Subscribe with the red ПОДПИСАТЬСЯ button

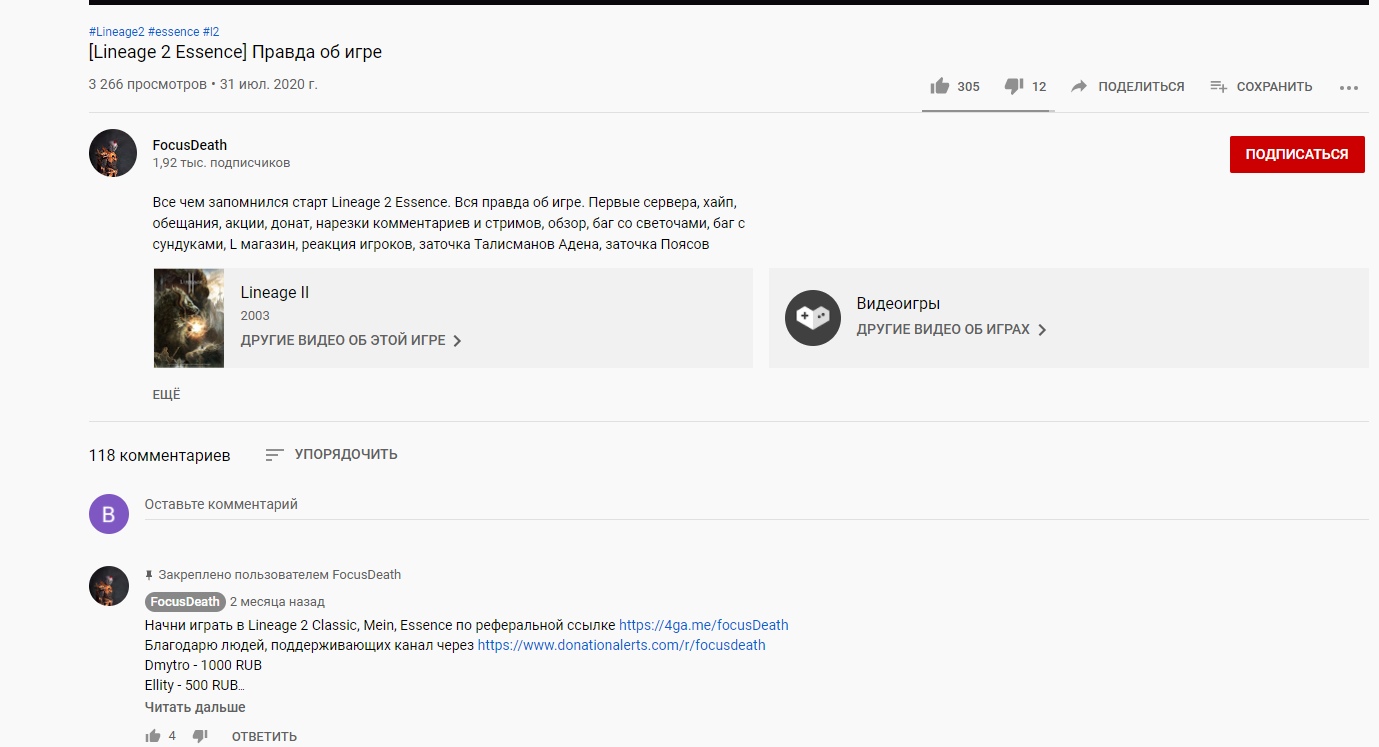pos(1297,154)
